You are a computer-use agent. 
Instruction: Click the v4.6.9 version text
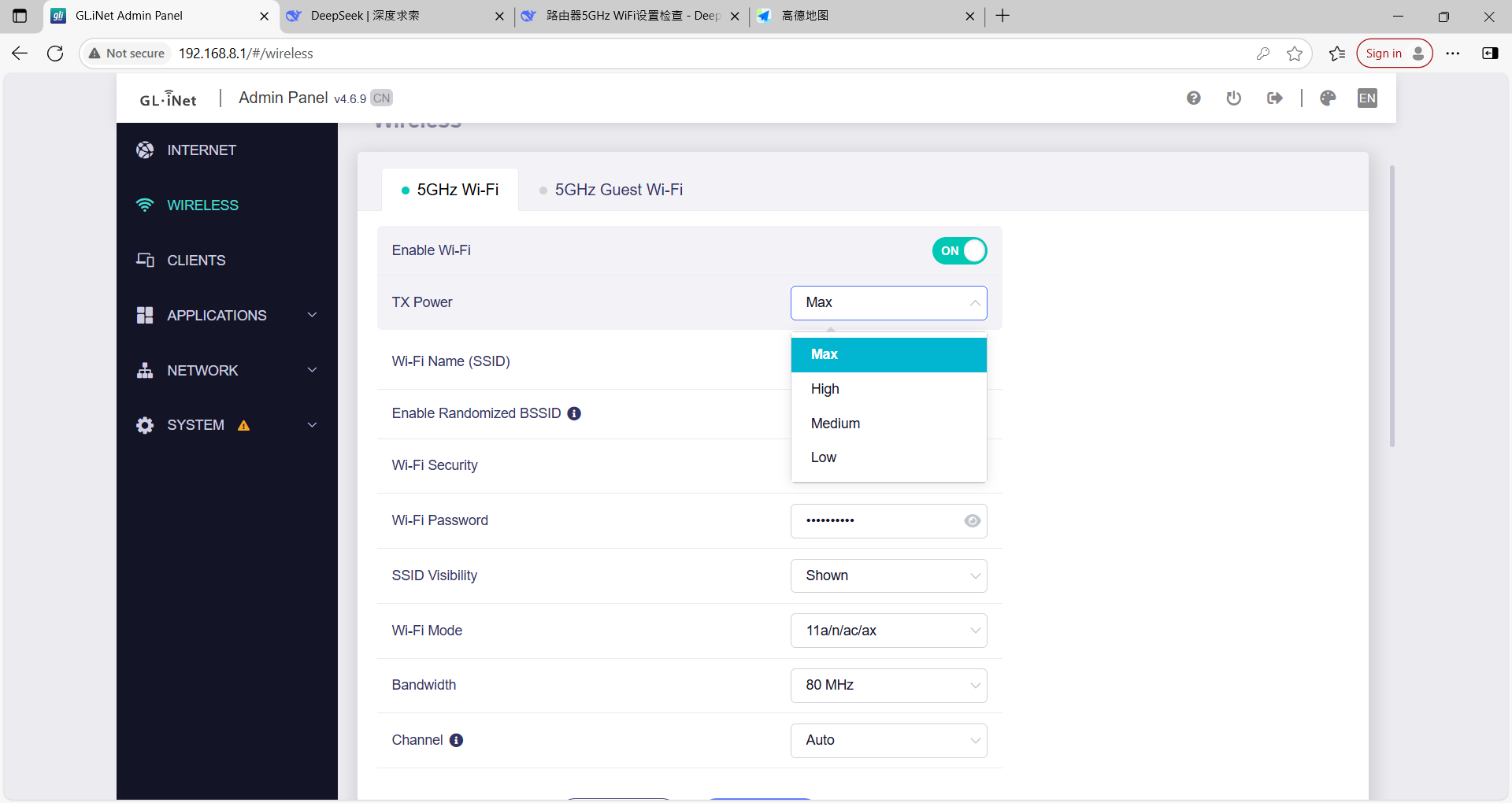click(x=350, y=99)
